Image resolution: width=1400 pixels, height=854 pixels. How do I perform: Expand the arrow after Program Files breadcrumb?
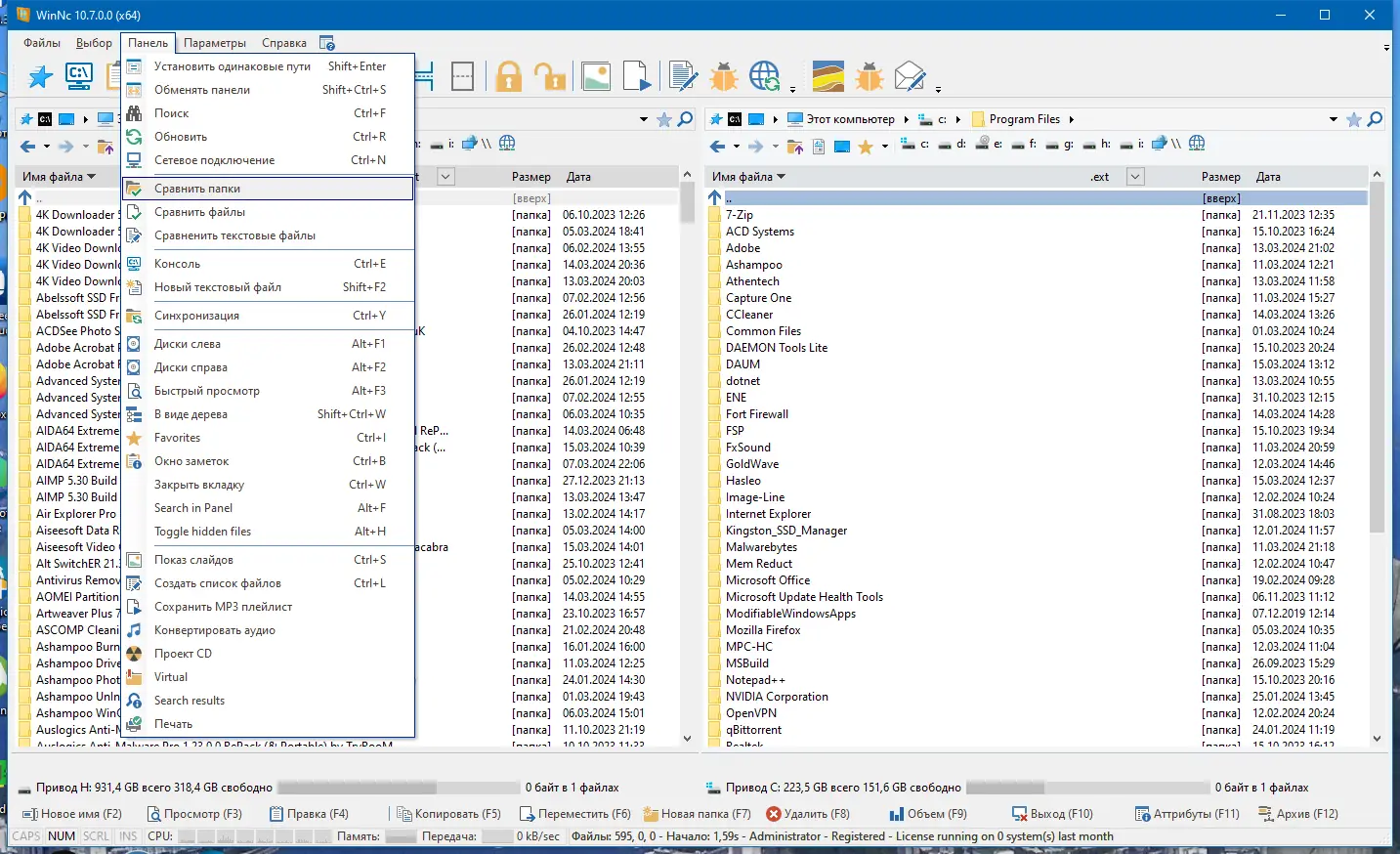point(1072,119)
